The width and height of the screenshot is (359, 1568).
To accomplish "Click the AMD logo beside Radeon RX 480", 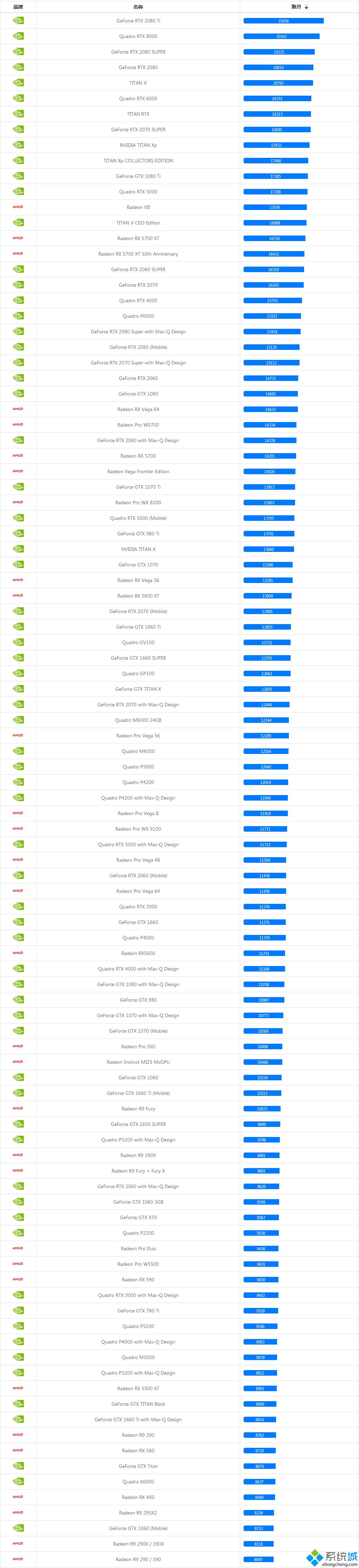I will pyautogui.click(x=18, y=1497).
